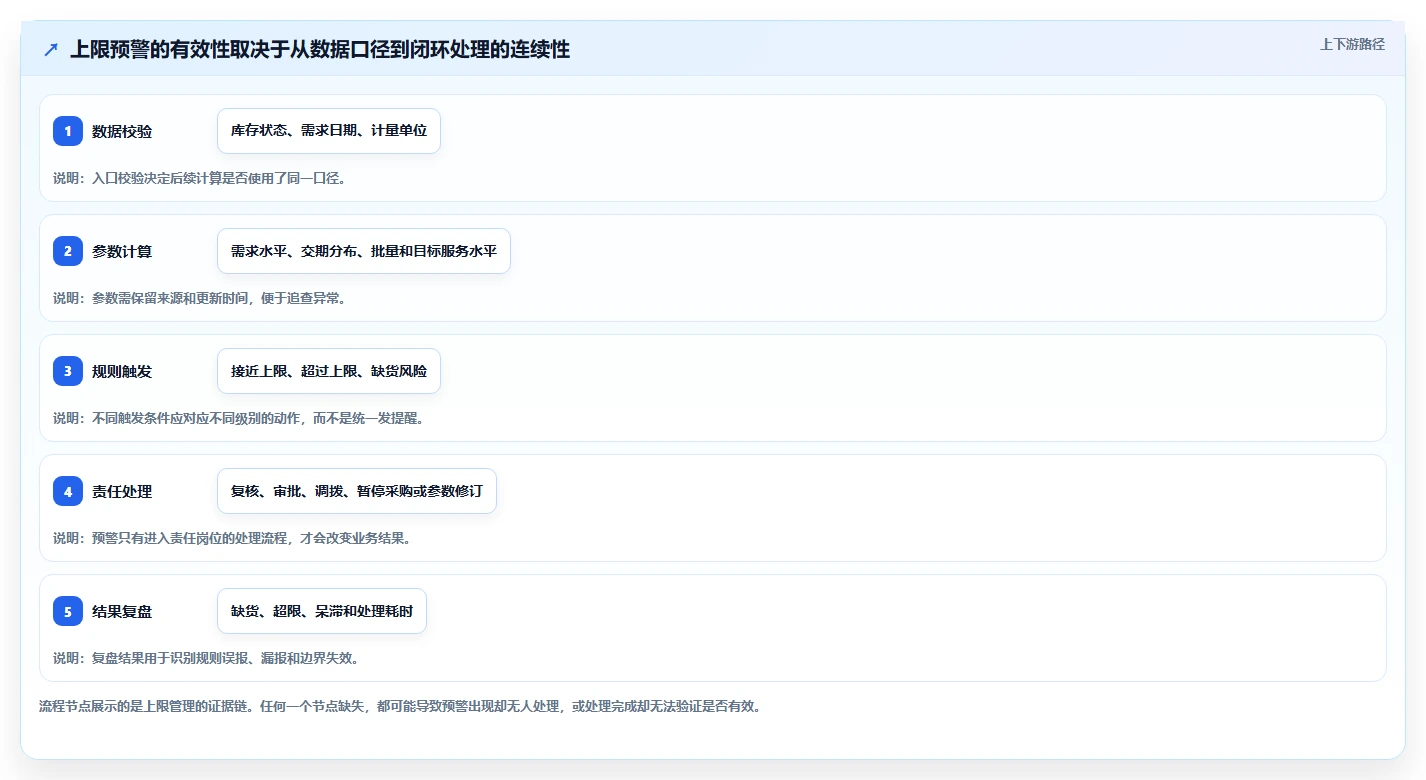Click the note 参数需保留来源和更新时间
The width and height of the screenshot is (1426, 780).
click(200, 298)
